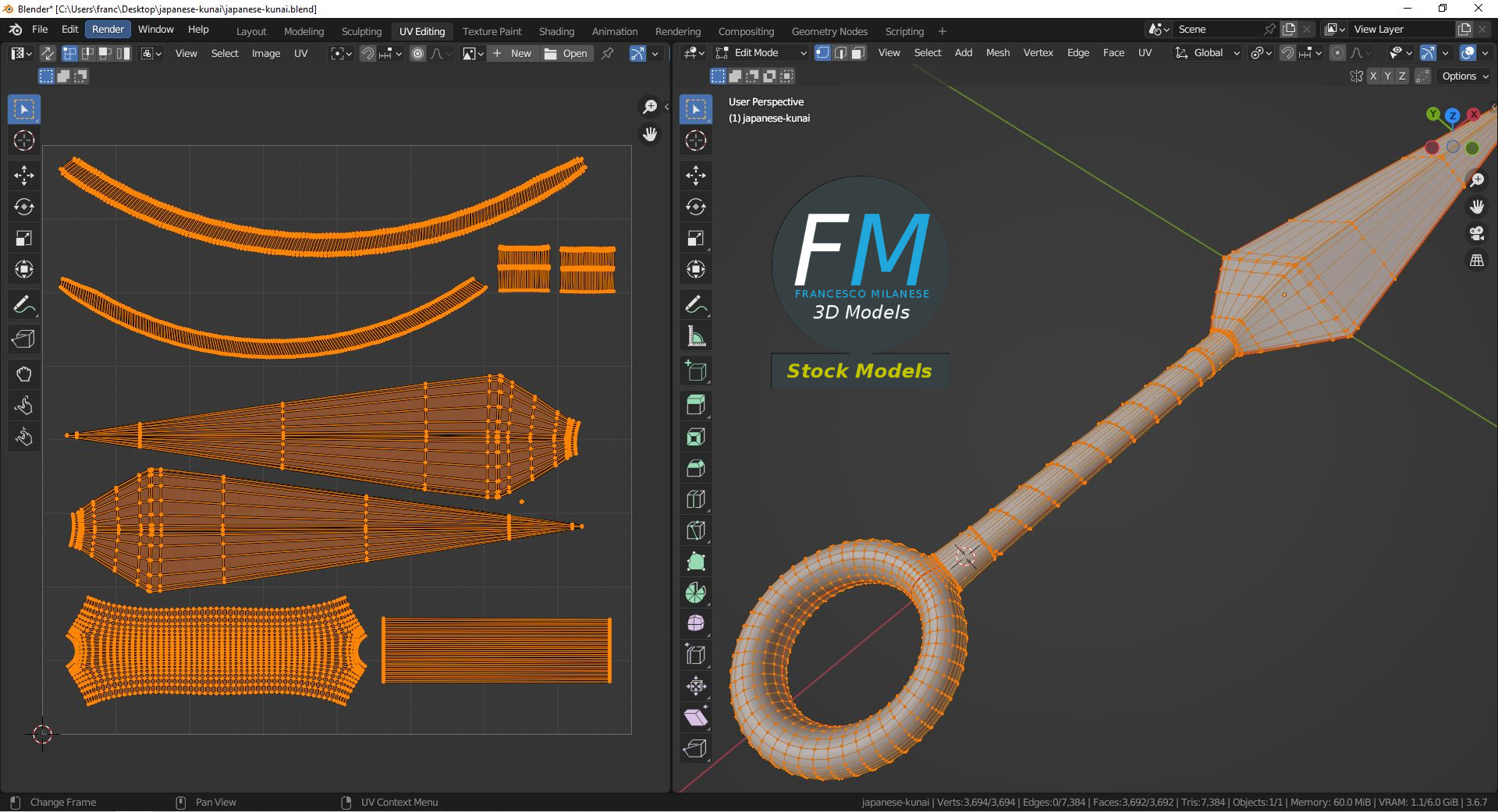Enable face select mode in 3D viewport
The height and width of the screenshot is (812, 1498).
[x=858, y=53]
